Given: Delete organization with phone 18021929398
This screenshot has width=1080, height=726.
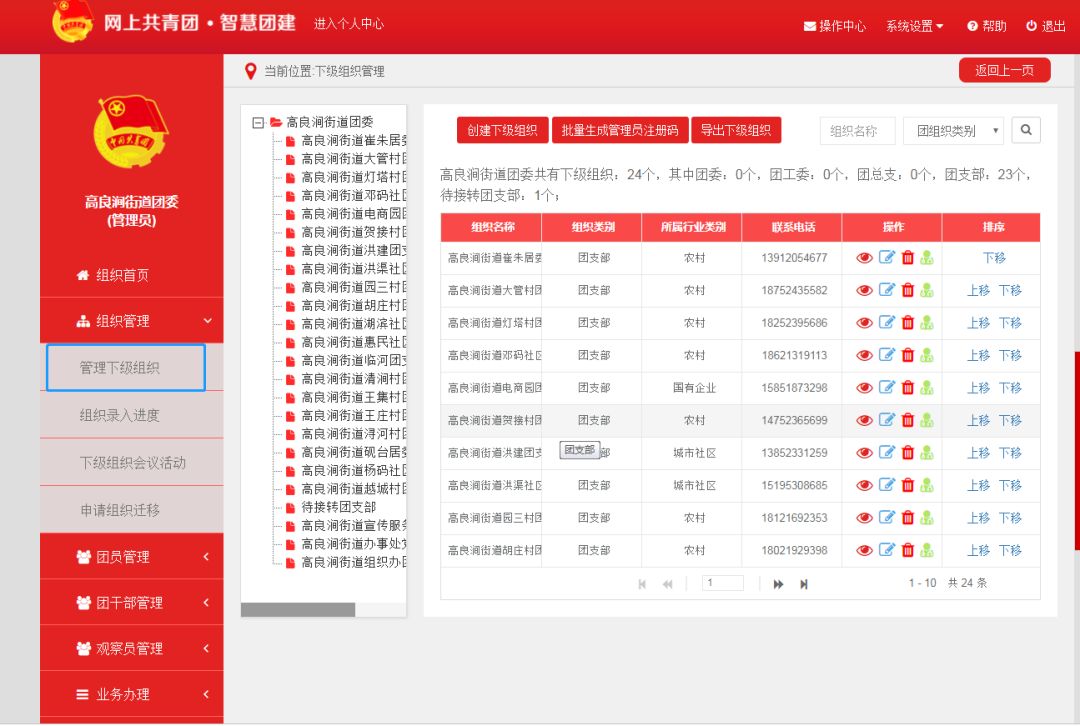Looking at the screenshot, I should (908, 550).
